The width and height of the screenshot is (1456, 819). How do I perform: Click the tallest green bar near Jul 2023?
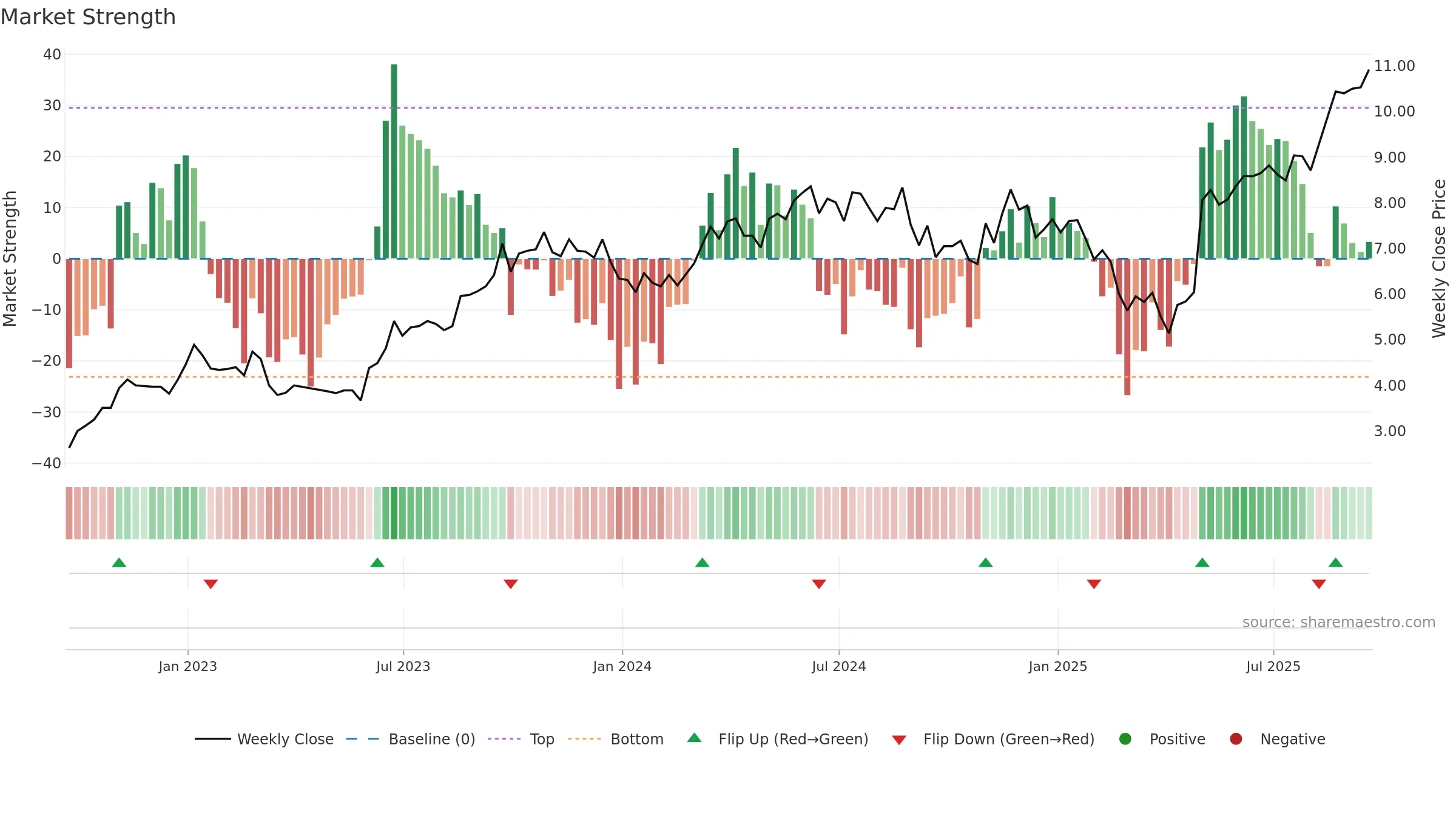394,161
